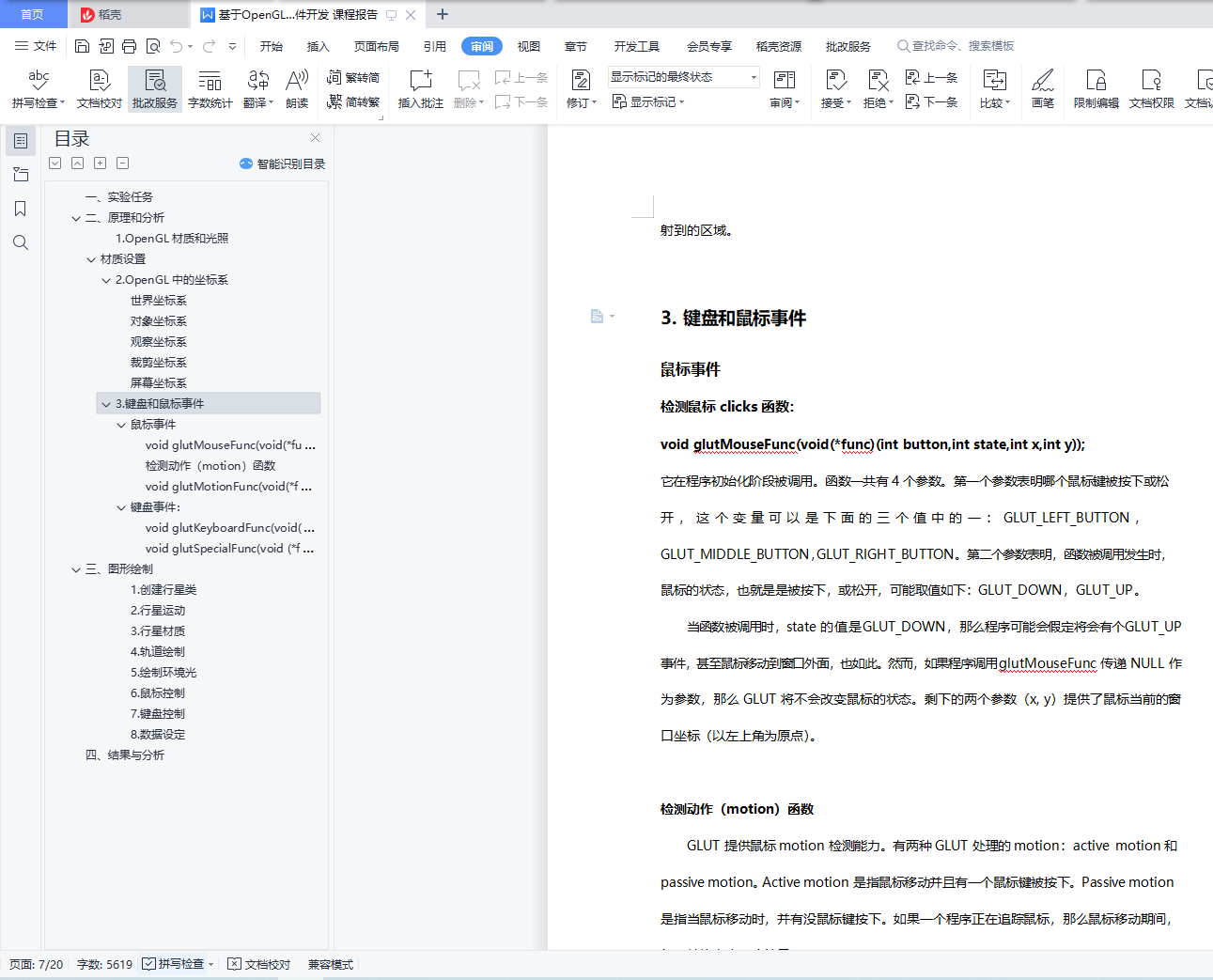Open the 拼写检查 spell check tool
The height and width of the screenshot is (980, 1213).
click(x=38, y=89)
